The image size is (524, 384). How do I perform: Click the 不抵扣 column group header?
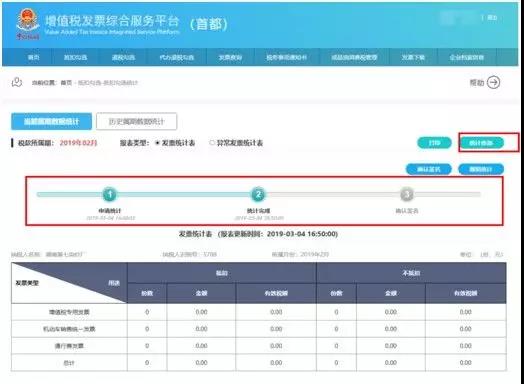[x=411, y=273]
